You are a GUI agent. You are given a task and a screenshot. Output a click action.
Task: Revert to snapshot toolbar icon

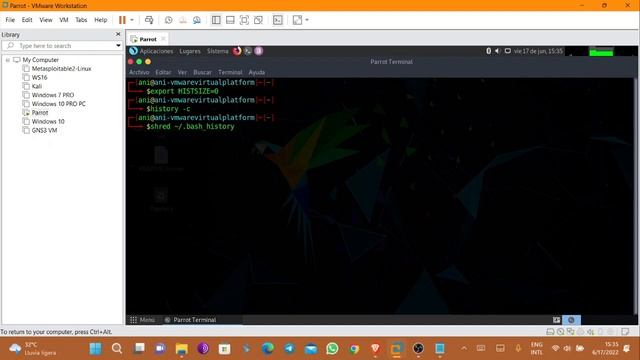coord(182,20)
